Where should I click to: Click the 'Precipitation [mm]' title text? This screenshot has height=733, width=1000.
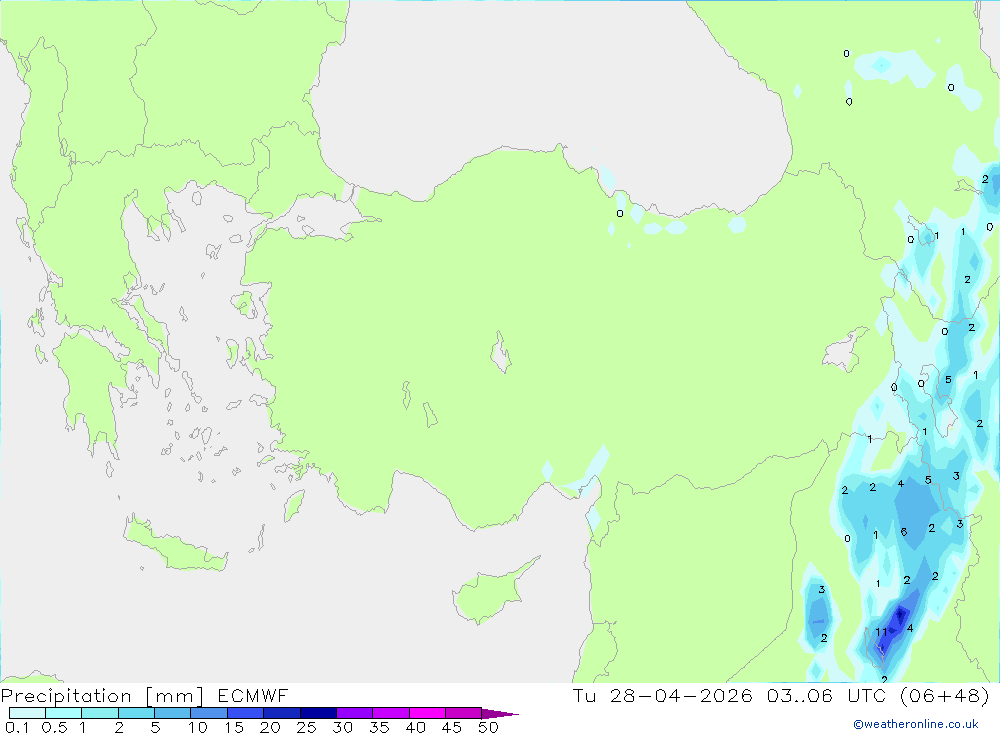click(x=103, y=696)
